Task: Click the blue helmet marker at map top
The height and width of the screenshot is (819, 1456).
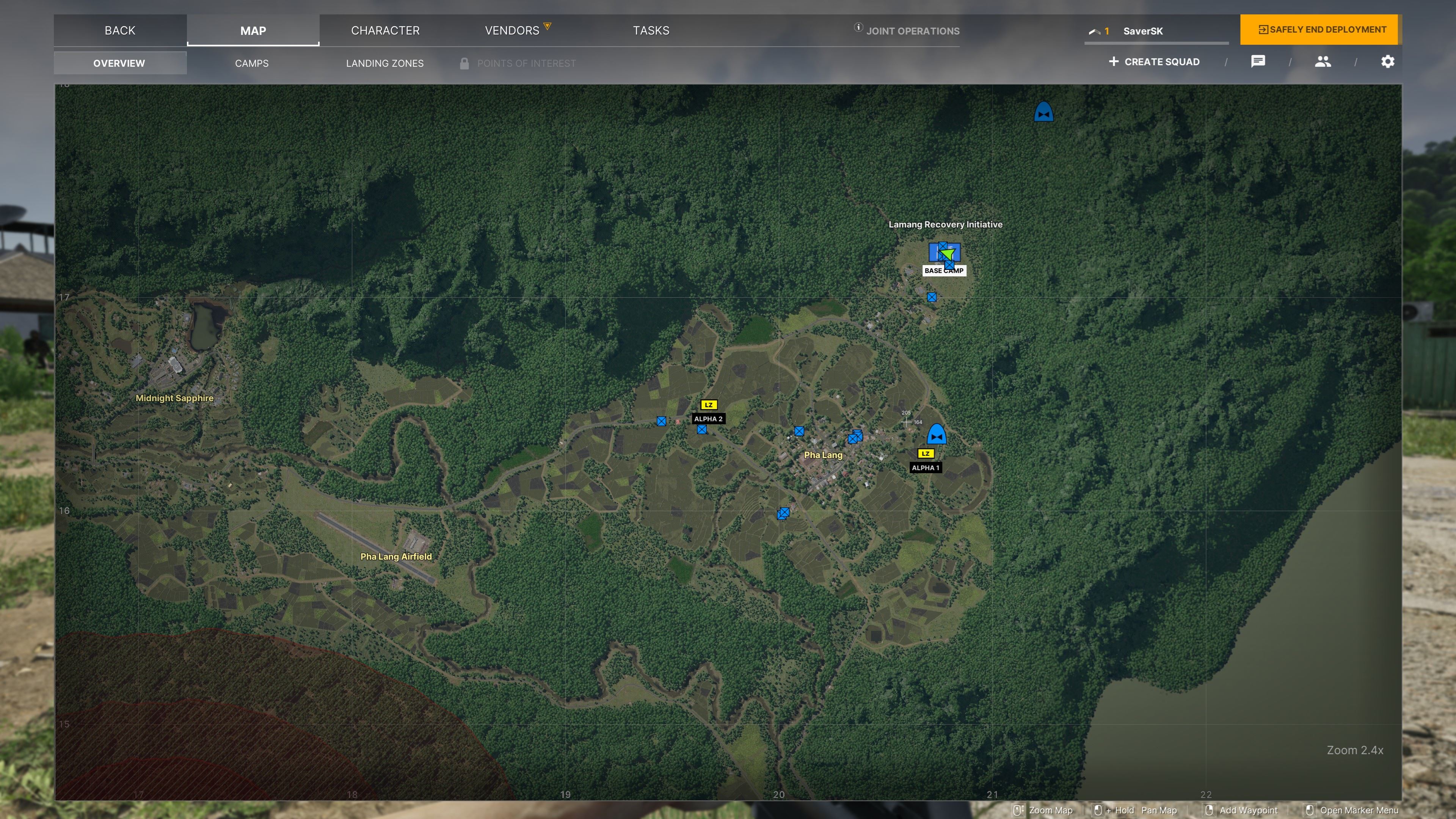Action: pyautogui.click(x=1043, y=112)
